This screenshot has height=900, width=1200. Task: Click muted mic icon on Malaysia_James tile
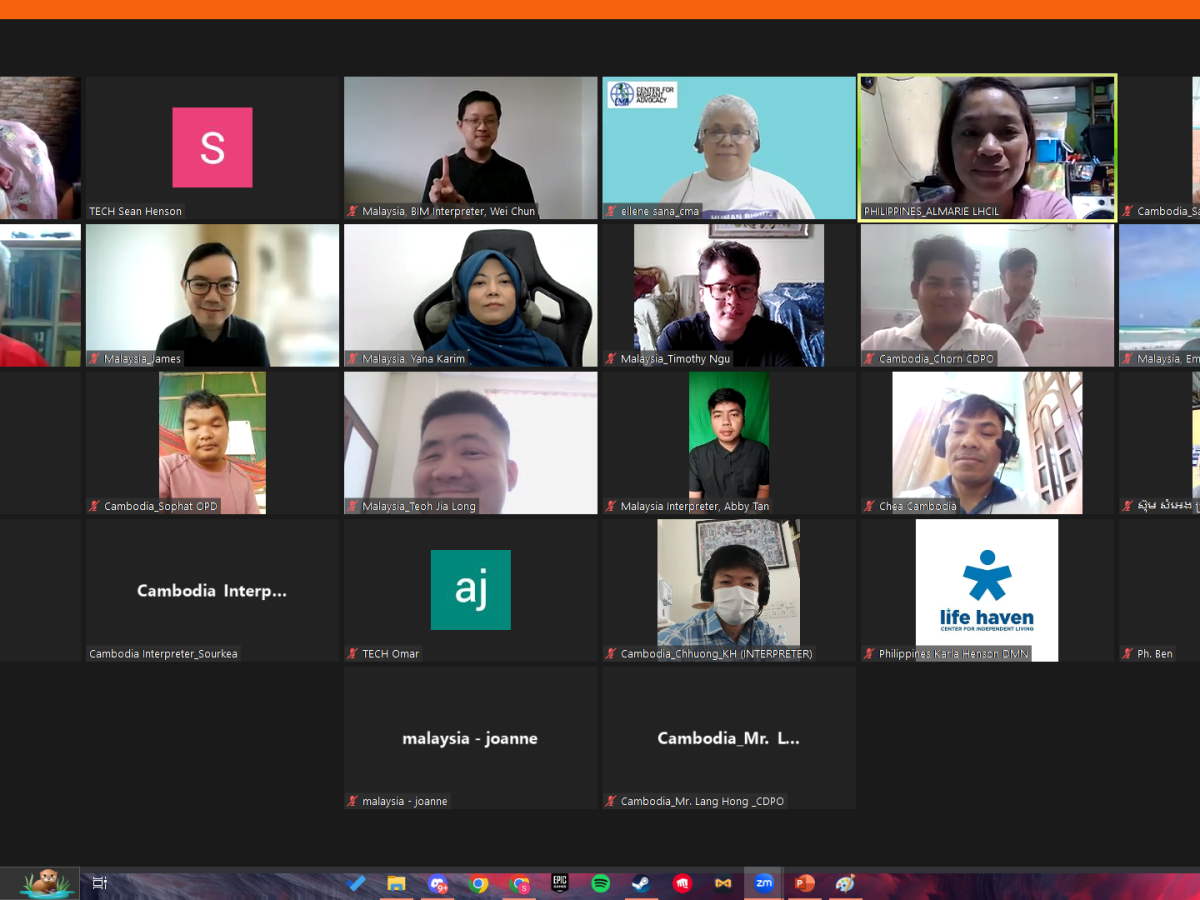tap(95, 359)
